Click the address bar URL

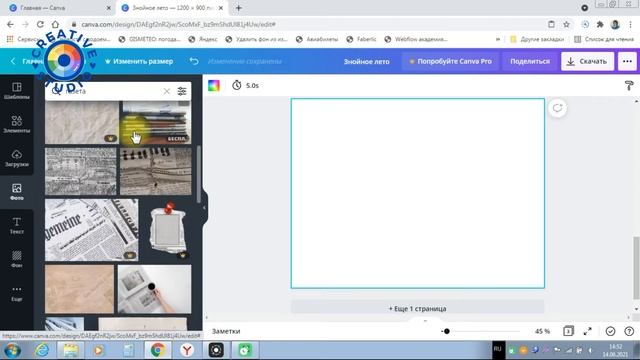click(x=178, y=24)
